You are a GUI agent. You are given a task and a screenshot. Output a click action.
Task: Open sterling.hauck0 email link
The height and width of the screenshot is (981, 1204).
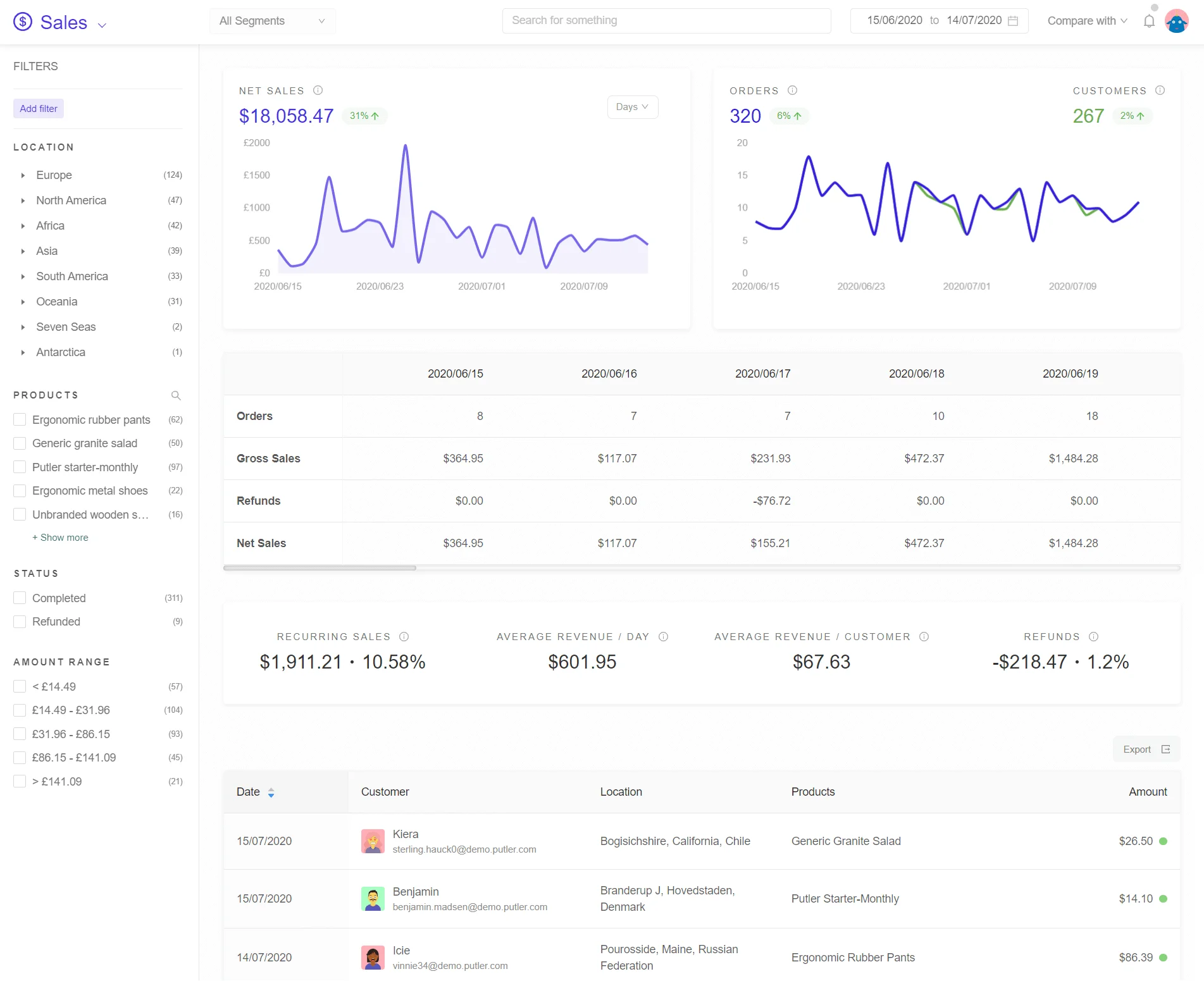point(464,849)
